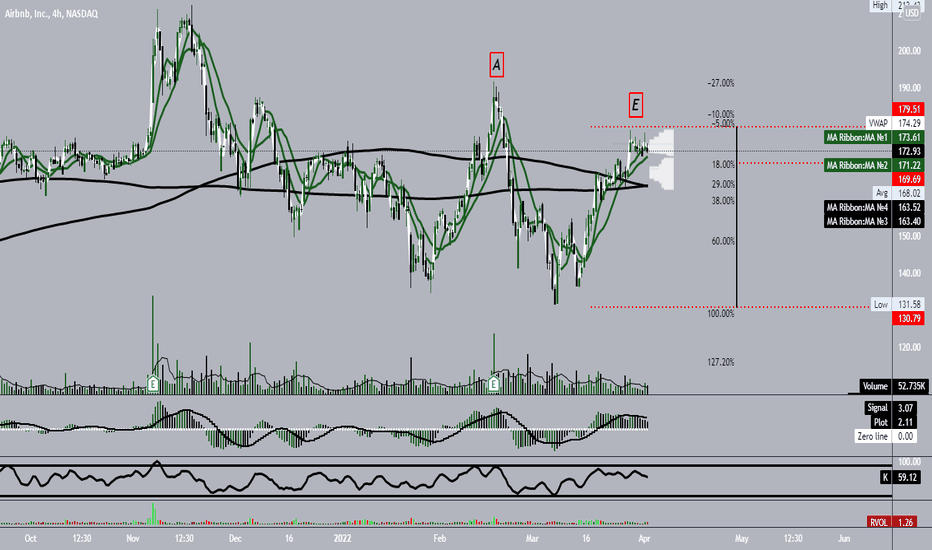Click the 38.00% Fibonacci level label

pyautogui.click(x=723, y=201)
